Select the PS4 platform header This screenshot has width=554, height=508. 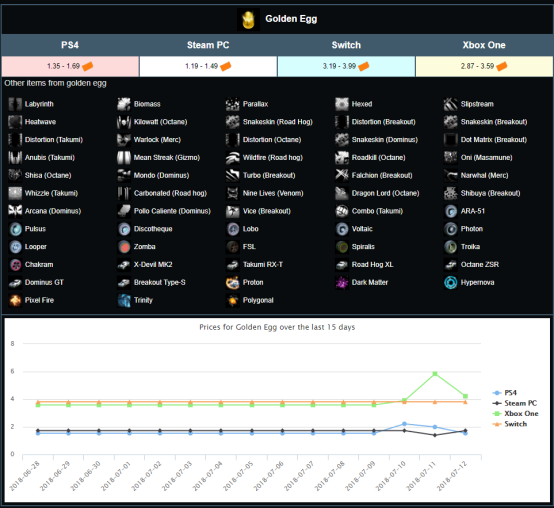coord(70,45)
